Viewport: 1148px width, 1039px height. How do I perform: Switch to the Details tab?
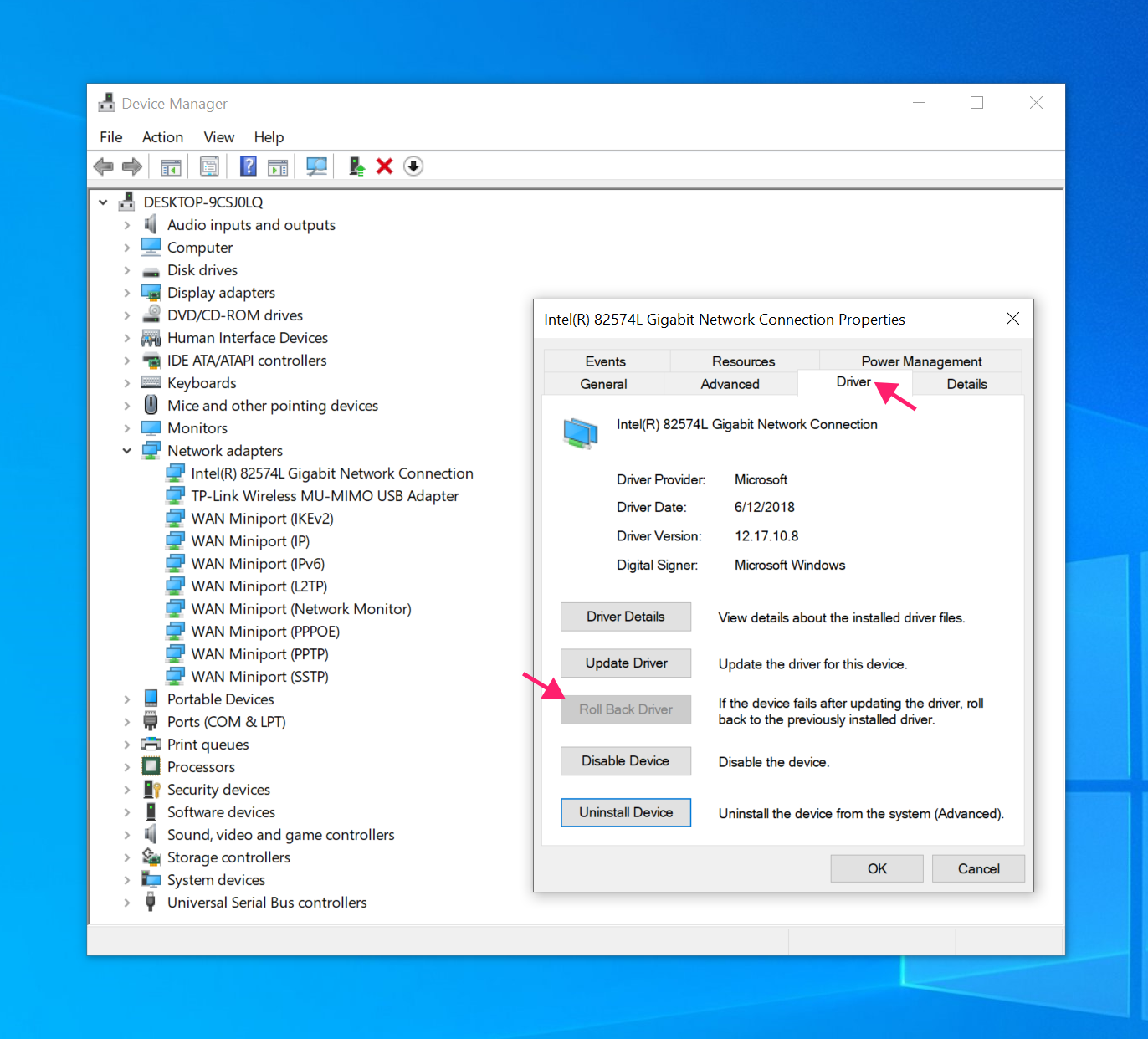click(x=967, y=384)
